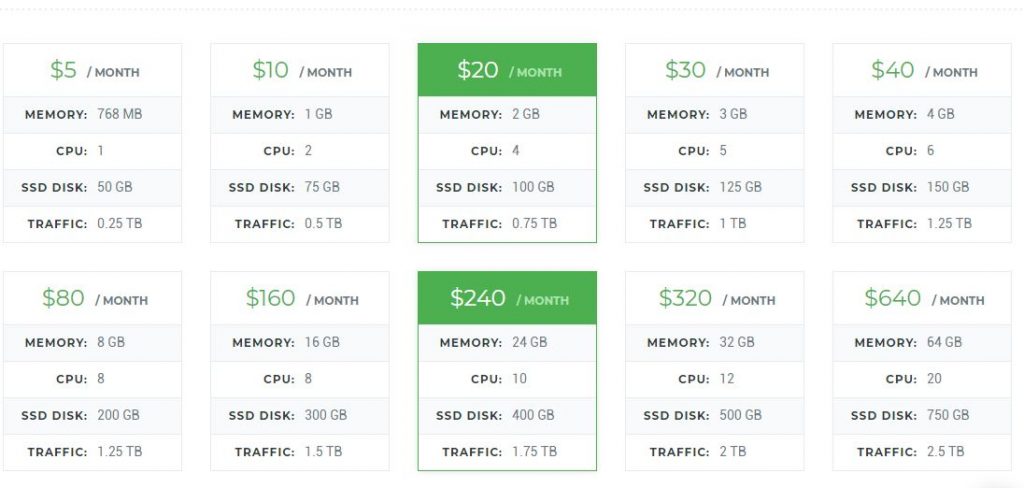Select the $5 / month plan header
1024x488 pixels.
[x=93, y=71]
